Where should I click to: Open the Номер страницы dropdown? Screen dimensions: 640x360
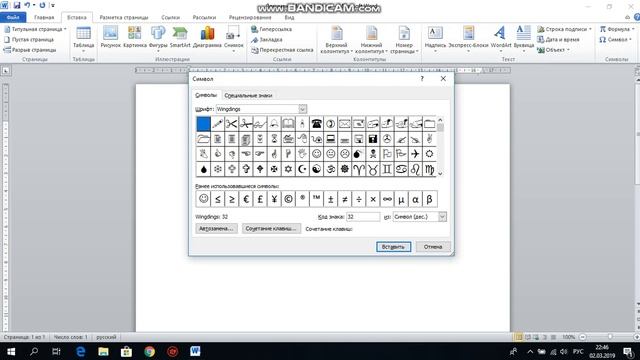coord(404,40)
